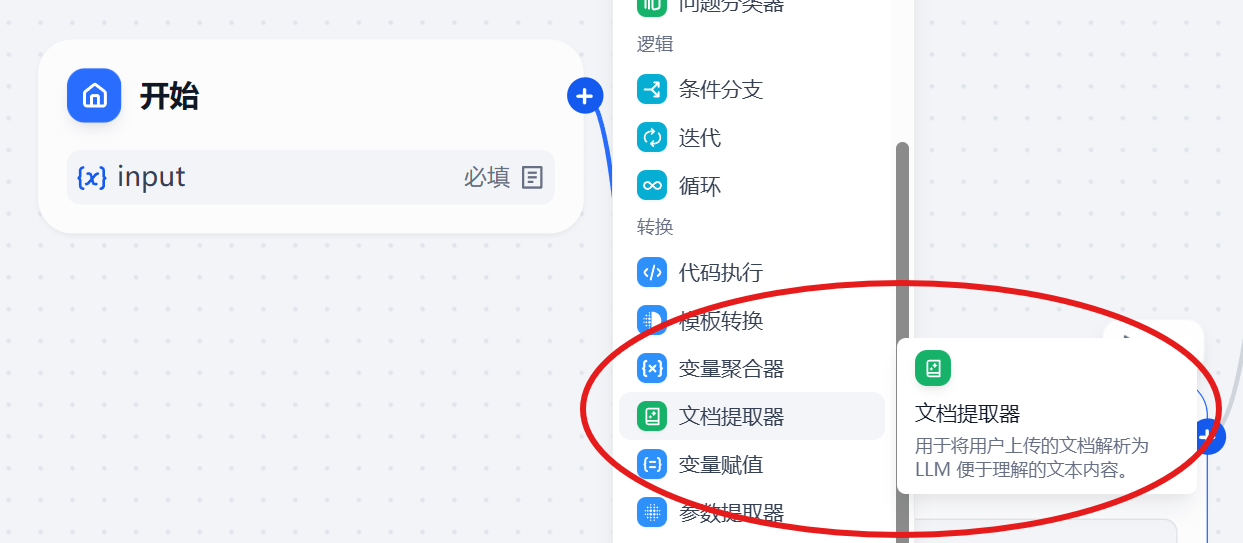Click the {x} variable icon before input
The width and height of the screenshot is (1243, 543).
(92, 177)
